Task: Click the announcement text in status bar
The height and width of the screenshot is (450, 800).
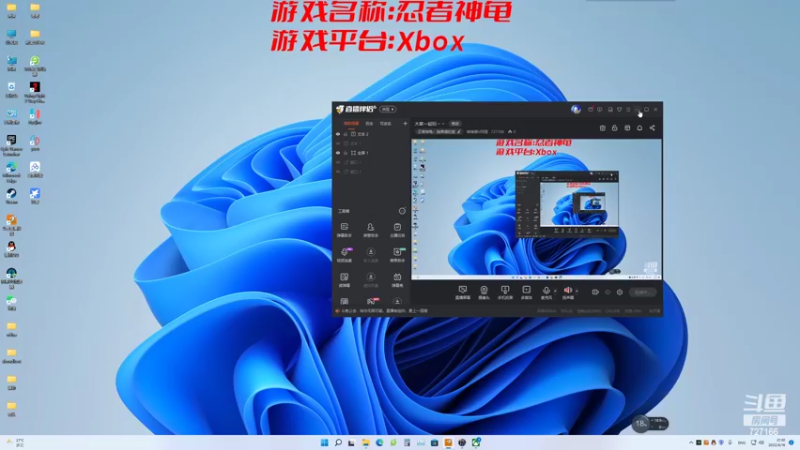Action: tap(384, 311)
